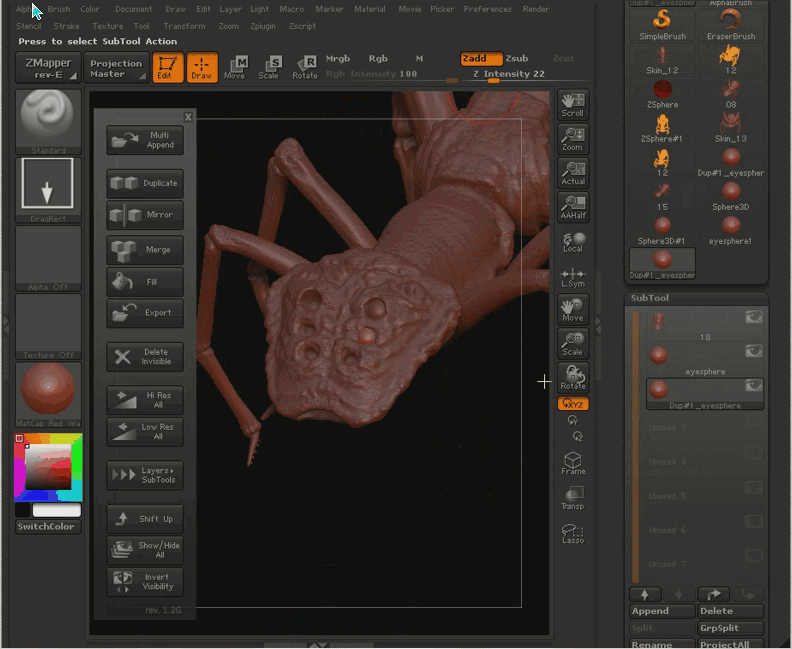
Task: Open the Projection Master dropdown
Action: click(x=116, y=68)
